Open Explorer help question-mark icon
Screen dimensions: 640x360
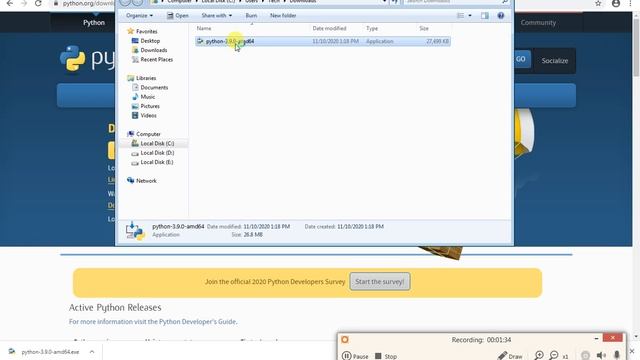pos(501,16)
